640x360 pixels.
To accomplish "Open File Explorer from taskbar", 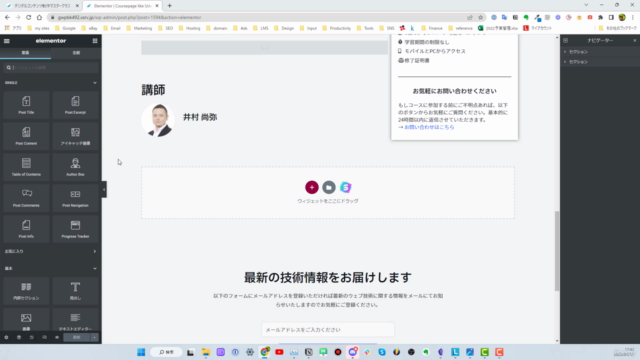I will point(206,352).
